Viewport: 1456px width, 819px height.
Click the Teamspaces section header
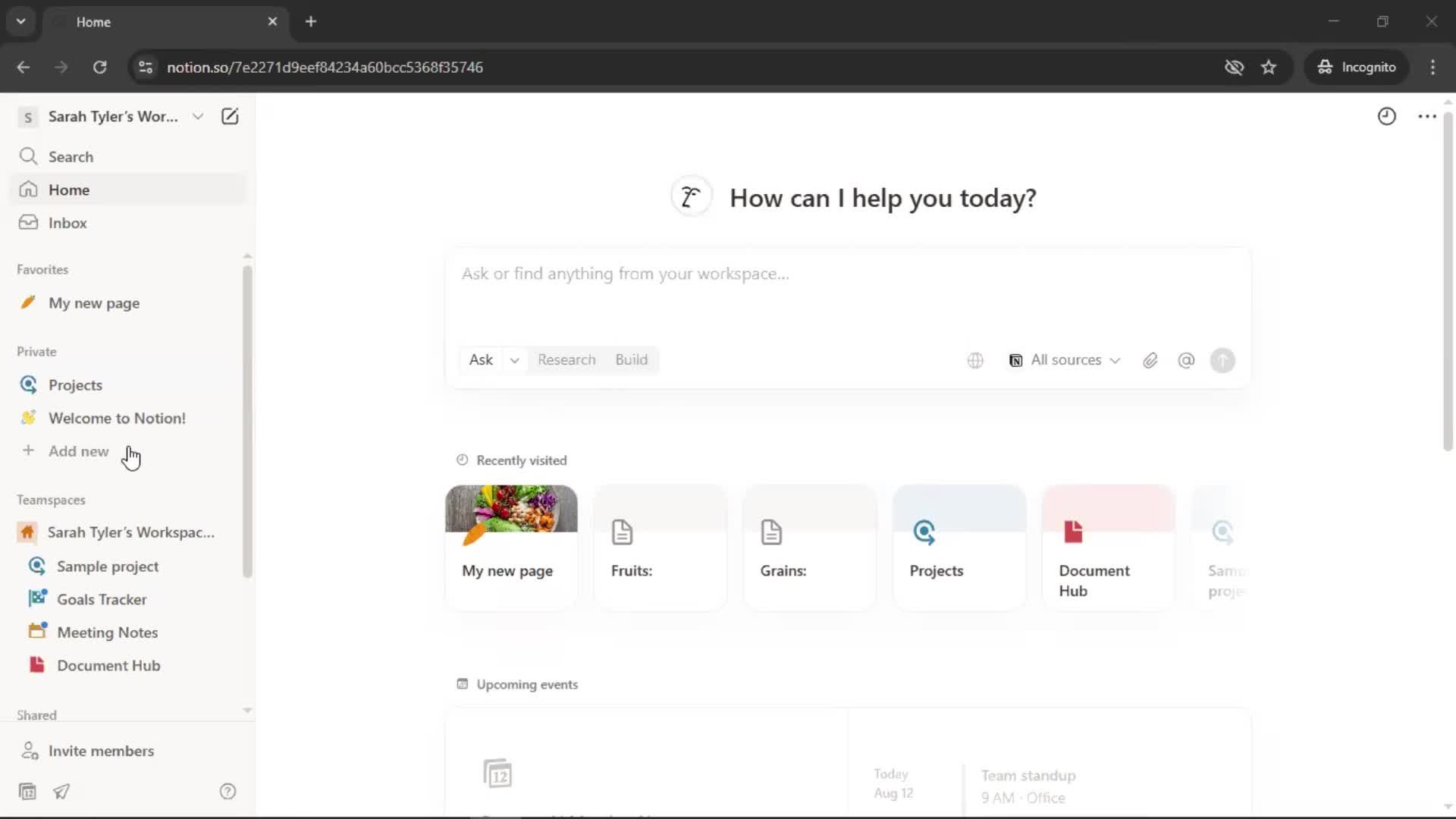[51, 500]
